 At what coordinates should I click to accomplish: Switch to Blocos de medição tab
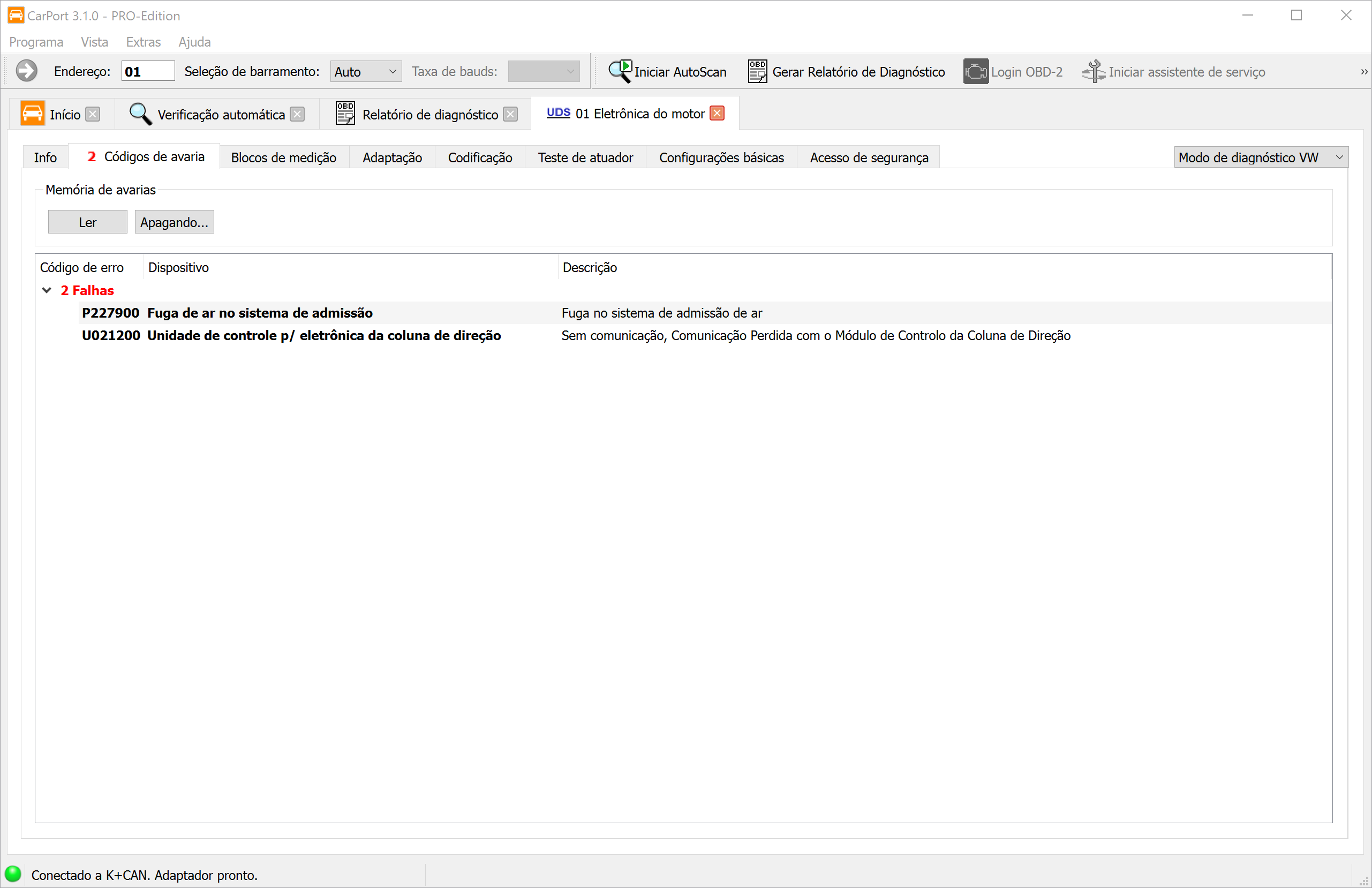pos(283,157)
